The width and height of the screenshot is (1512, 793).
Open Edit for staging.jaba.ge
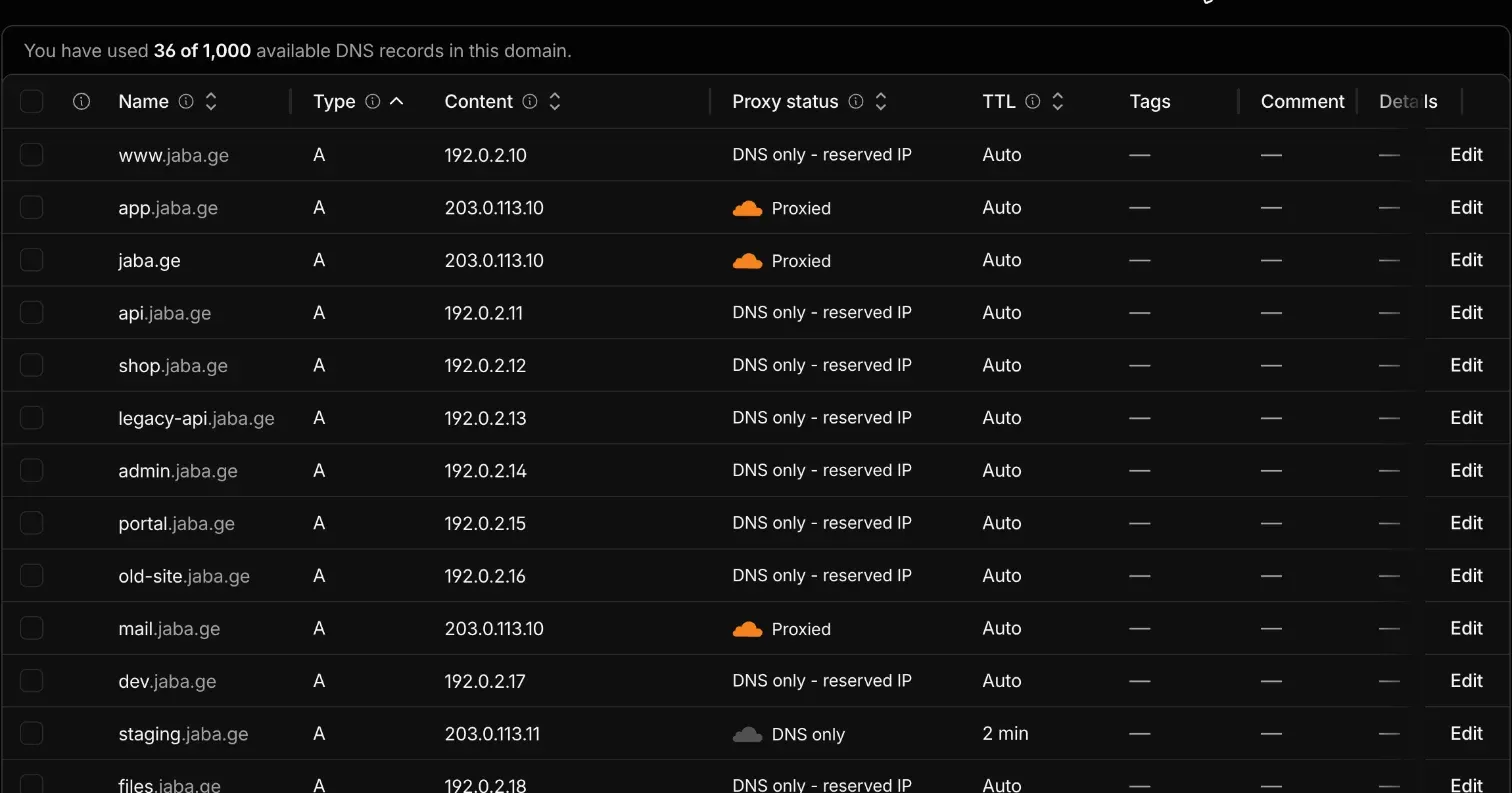click(x=1467, y=734)
